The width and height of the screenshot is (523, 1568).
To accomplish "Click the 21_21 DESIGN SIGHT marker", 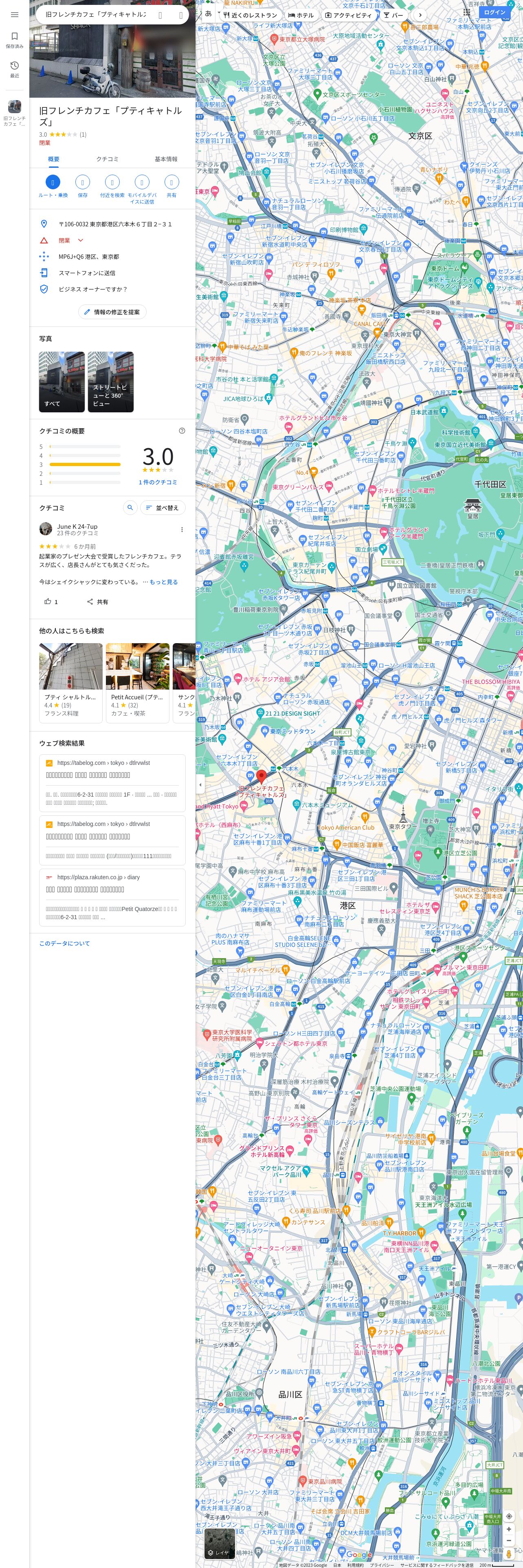I will [259, 713].
